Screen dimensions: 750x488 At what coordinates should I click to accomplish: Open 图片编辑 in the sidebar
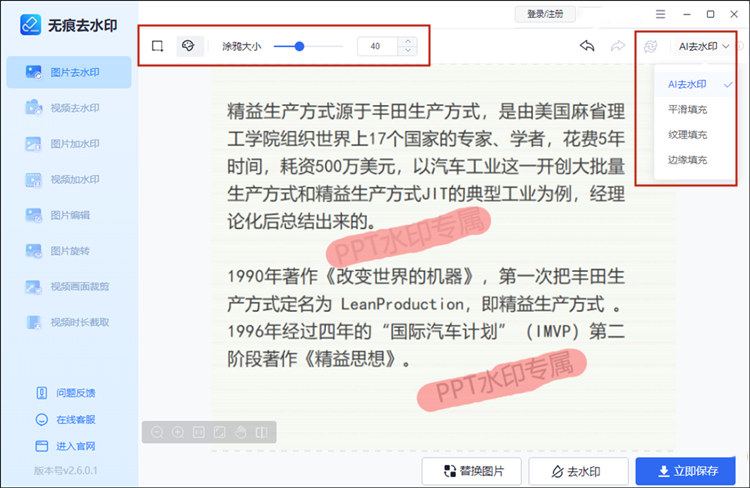click(x=69, y=215)
